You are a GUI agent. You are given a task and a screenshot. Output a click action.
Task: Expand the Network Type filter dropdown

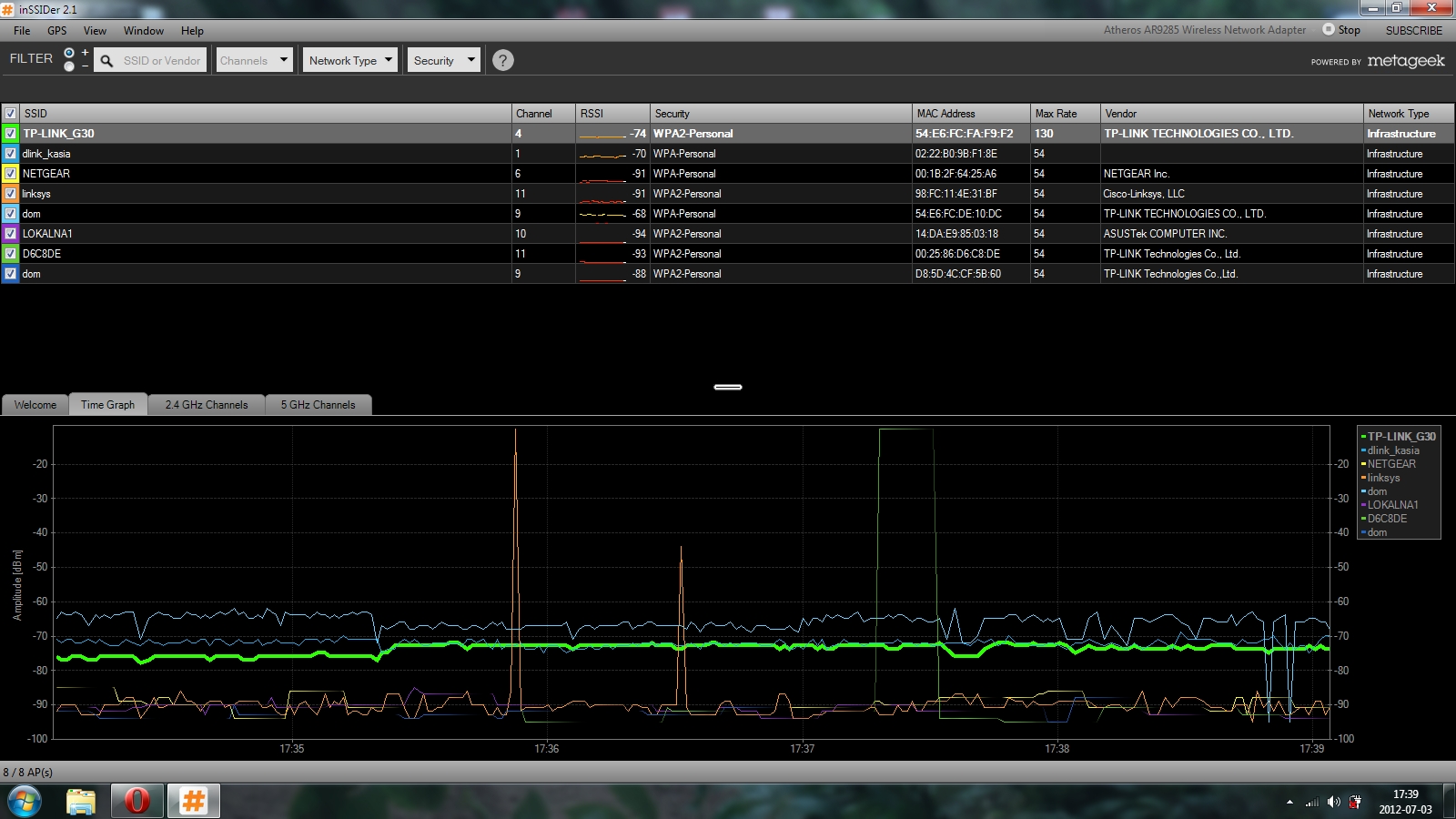350,60
